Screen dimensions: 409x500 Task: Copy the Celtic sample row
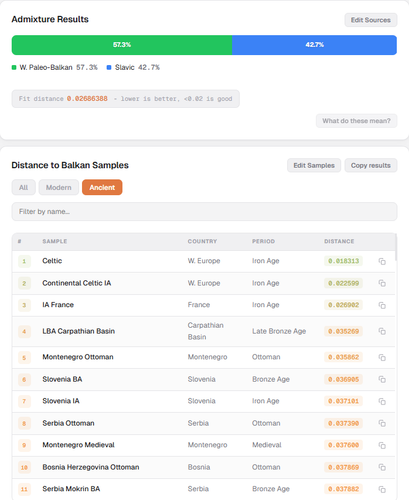[382, 261]
